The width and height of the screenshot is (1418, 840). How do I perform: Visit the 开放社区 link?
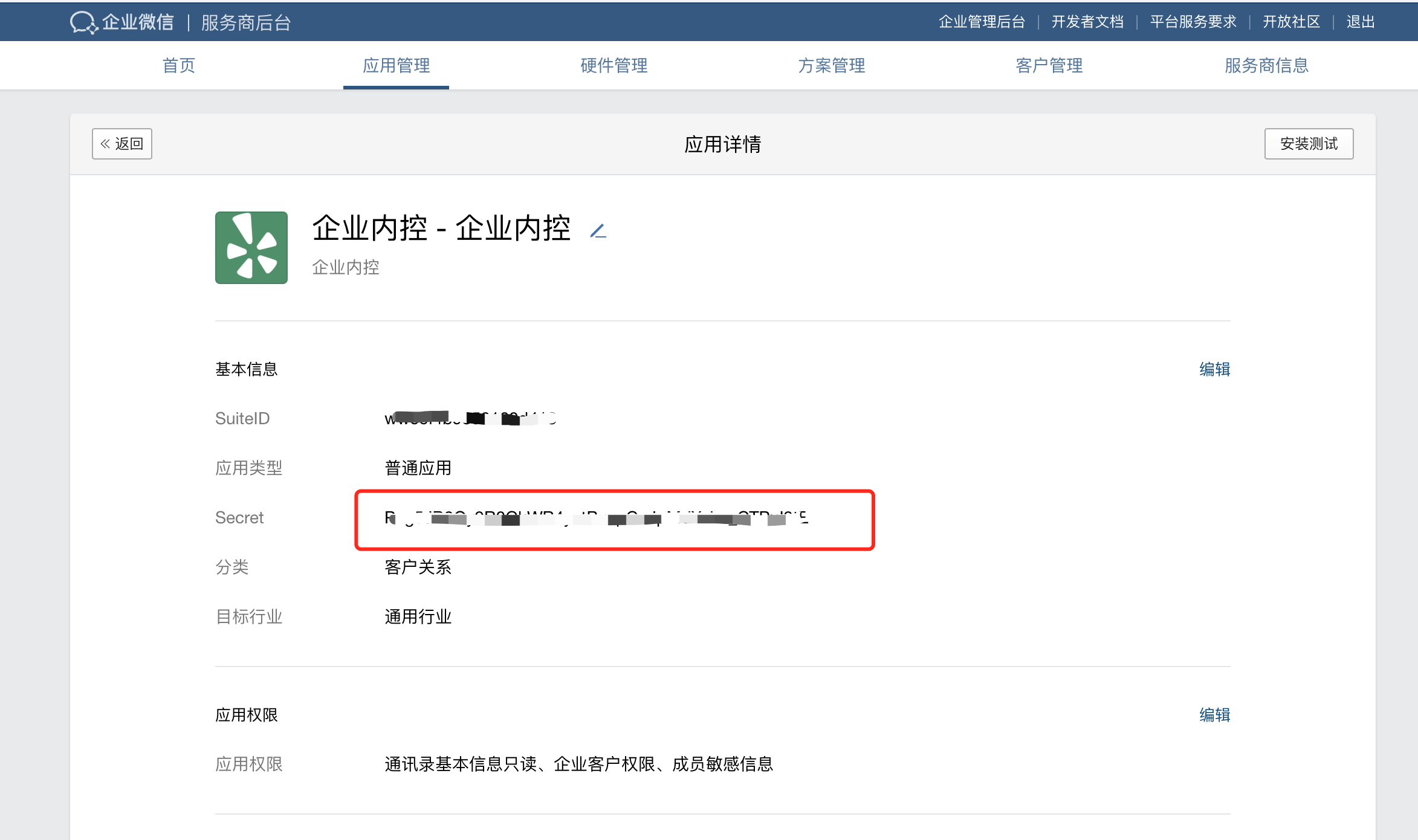[1291, 22]
